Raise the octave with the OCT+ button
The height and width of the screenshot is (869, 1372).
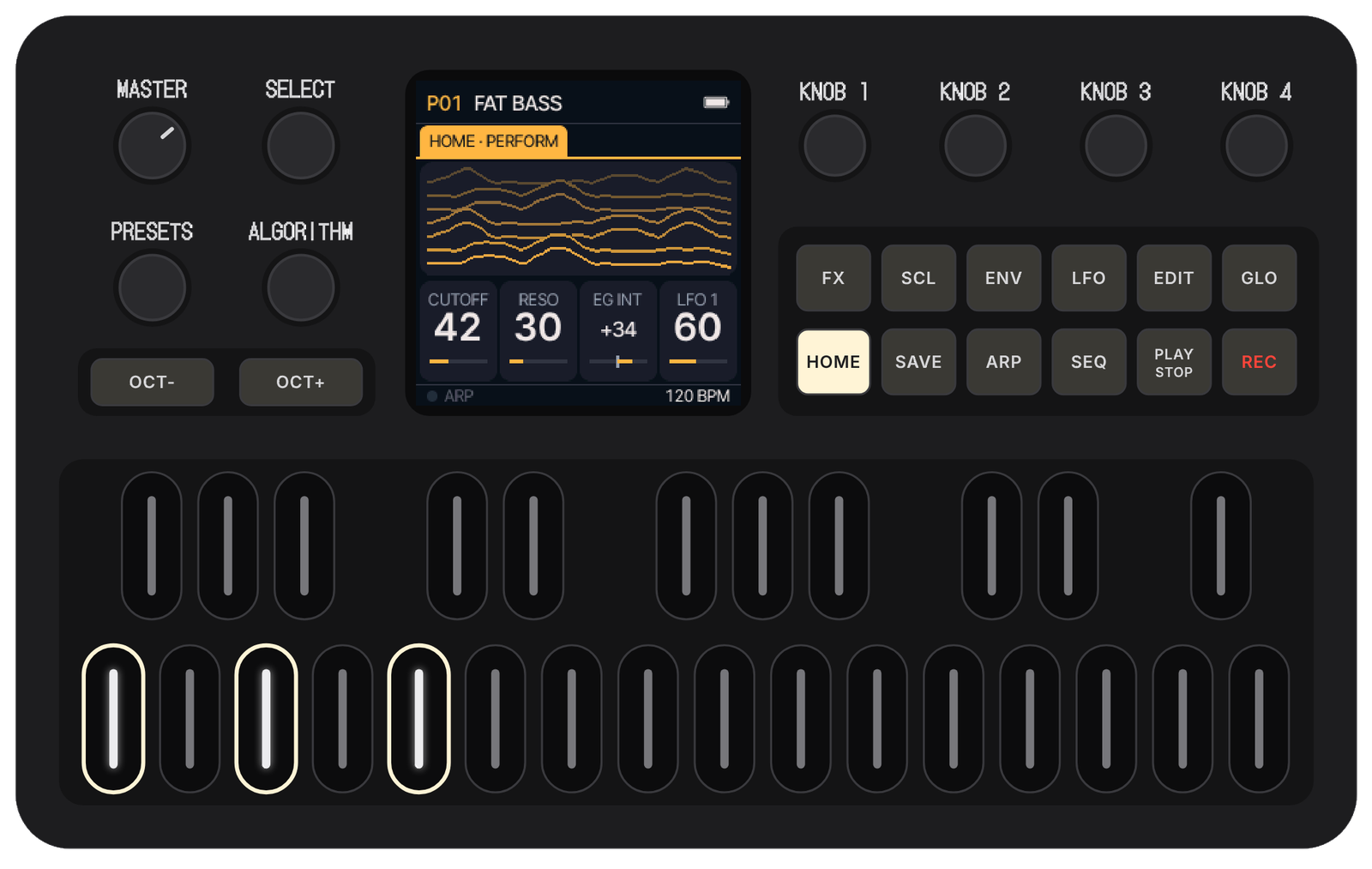point(300,382)
